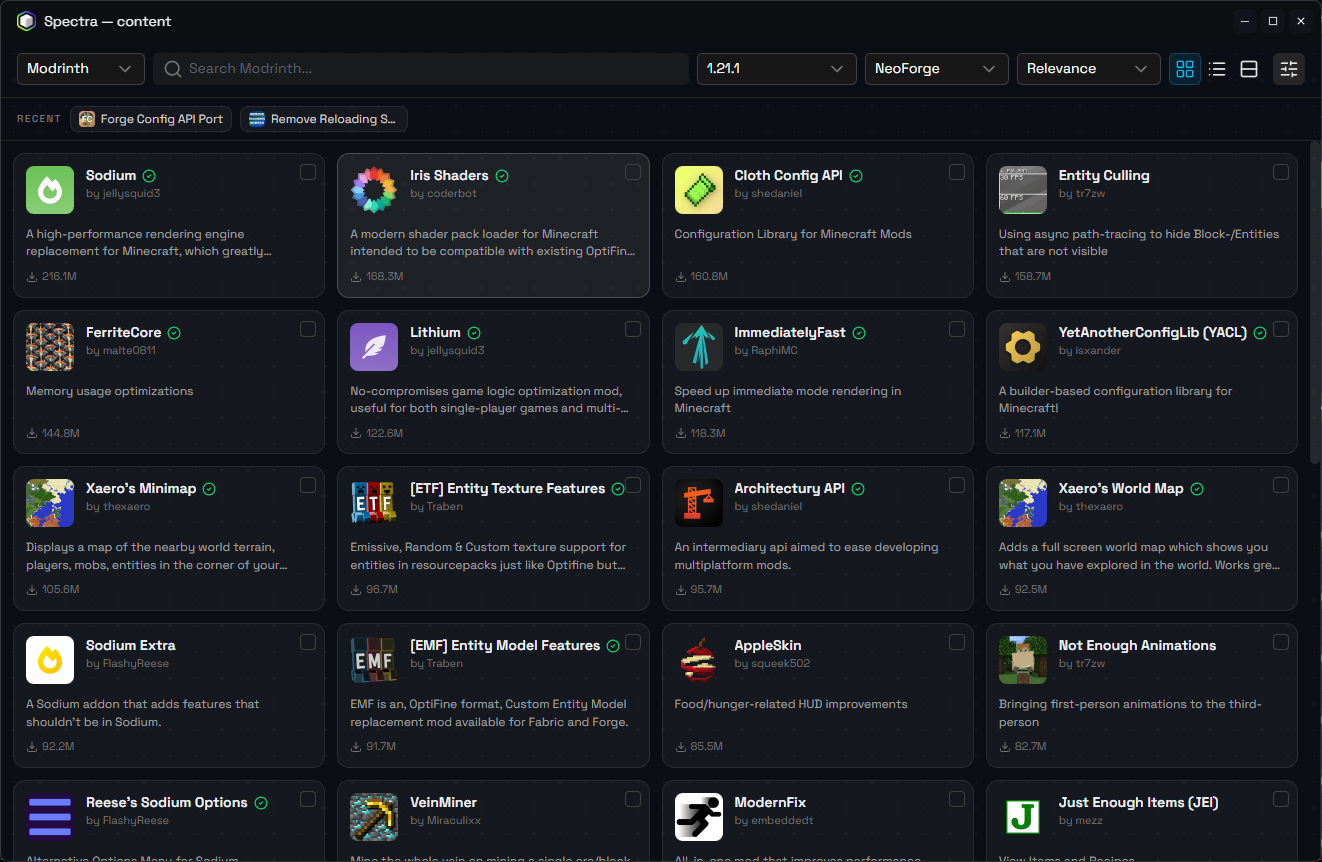Open the ModernFix title
This screenshot has width=1322, height=862.
click(x=770, y=802)
